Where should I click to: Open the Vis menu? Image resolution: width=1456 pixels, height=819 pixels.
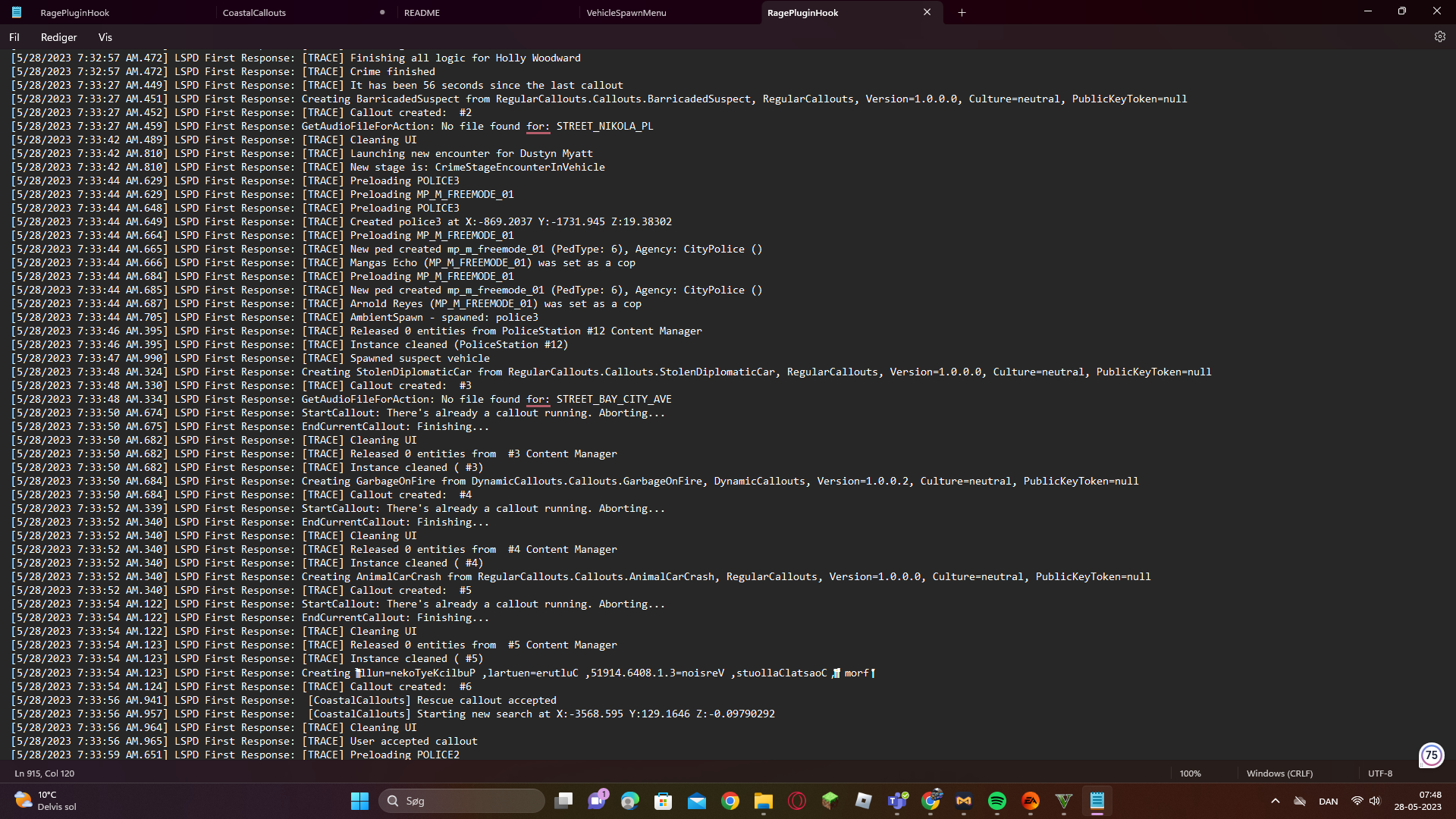105,37
